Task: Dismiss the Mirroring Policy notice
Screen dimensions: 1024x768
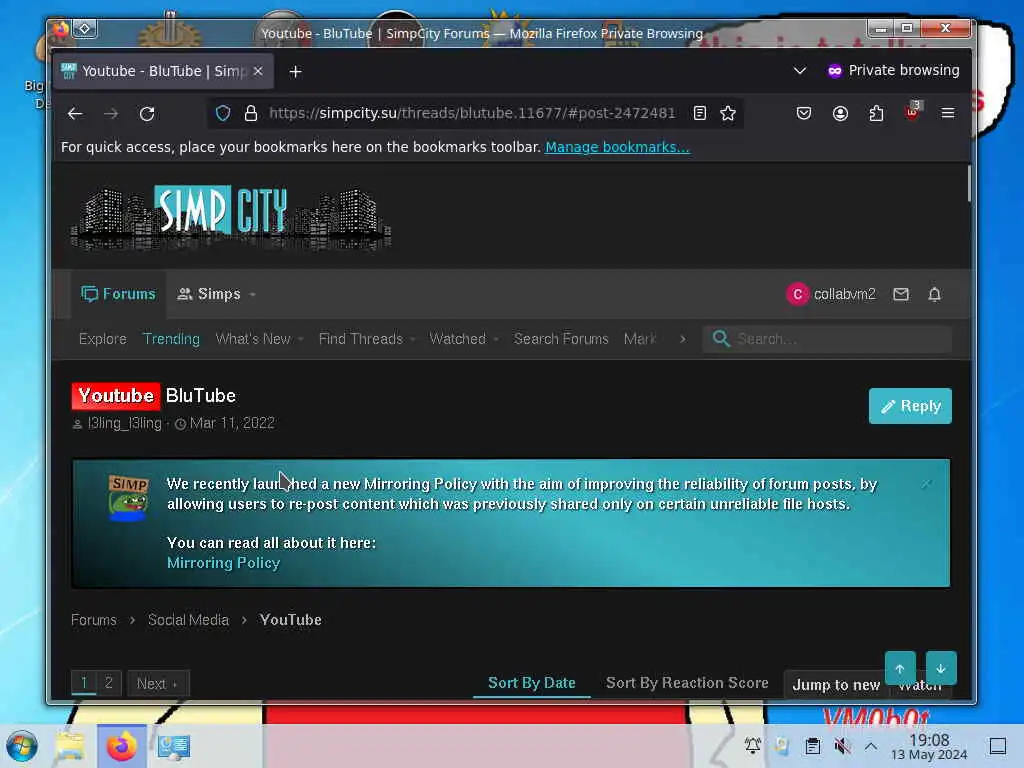Action: point(926,484)
